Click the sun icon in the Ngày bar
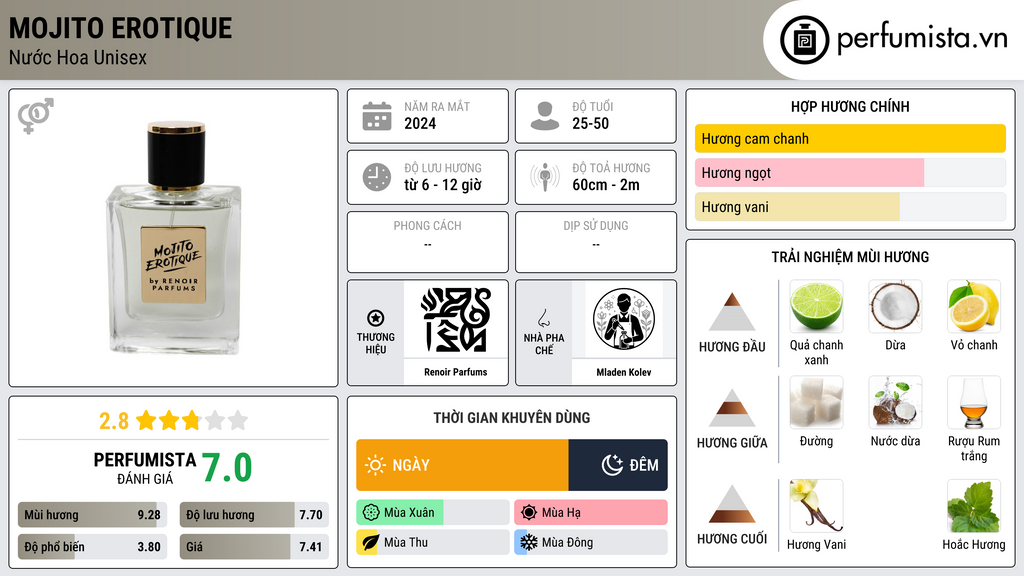Image resolution: width=1024 pixels, height=576 pixels. (376, 465)
